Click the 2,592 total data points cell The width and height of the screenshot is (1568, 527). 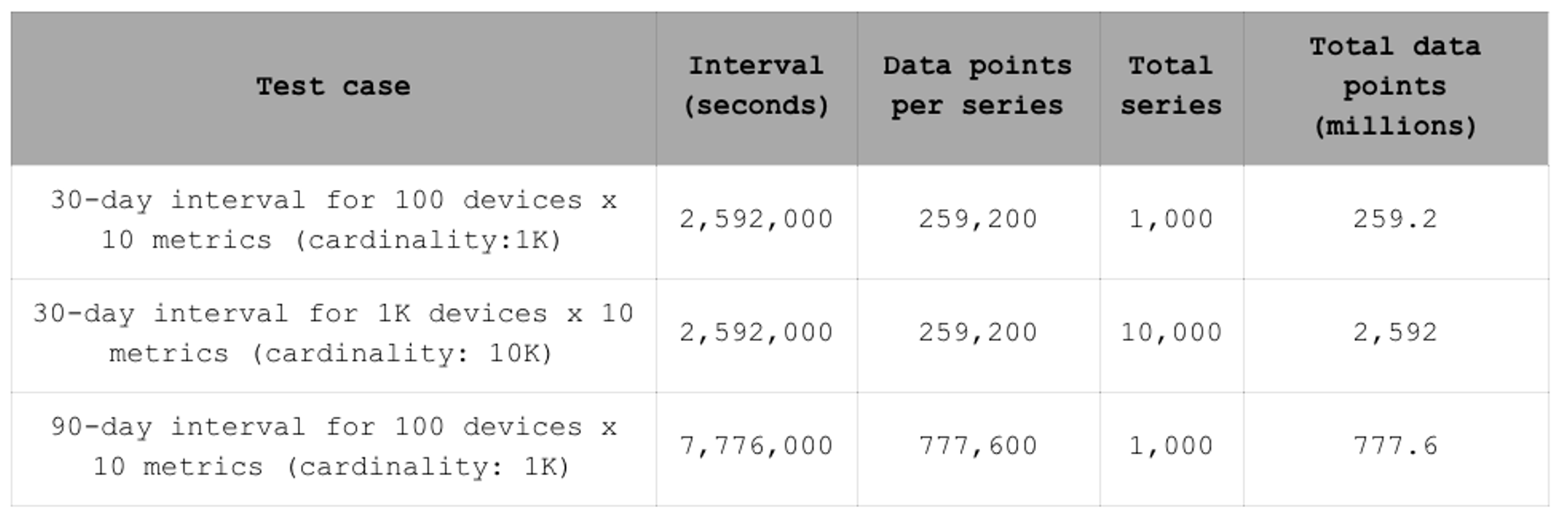tap(1395, 335)
